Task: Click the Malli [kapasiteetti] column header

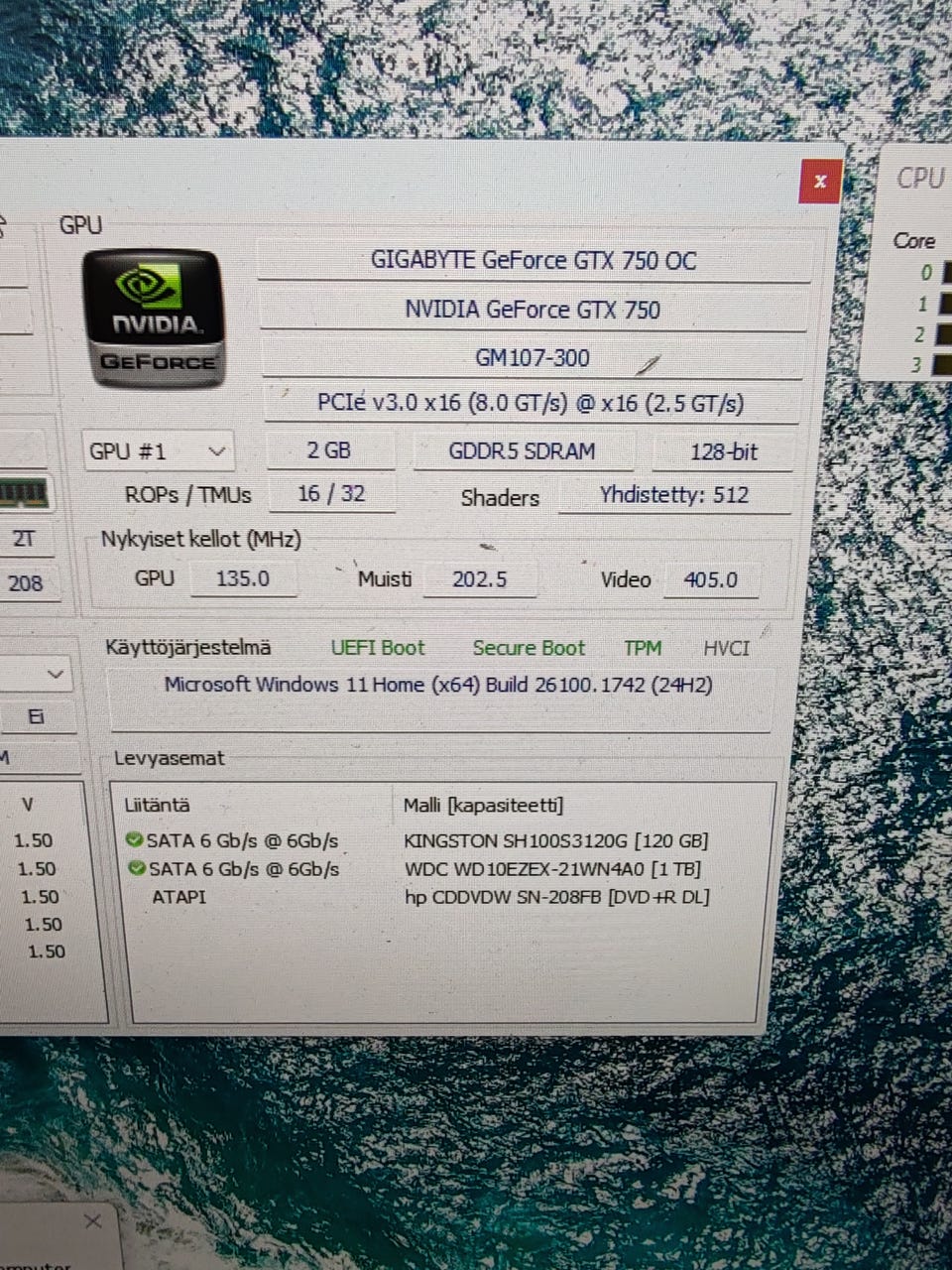Action: coord(483,805)
